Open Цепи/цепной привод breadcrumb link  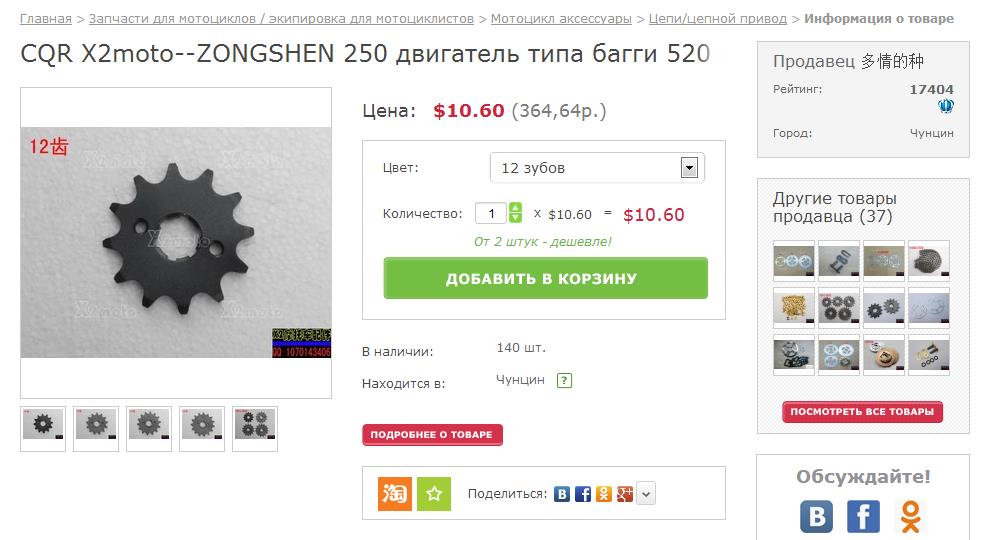click(718, 19)
